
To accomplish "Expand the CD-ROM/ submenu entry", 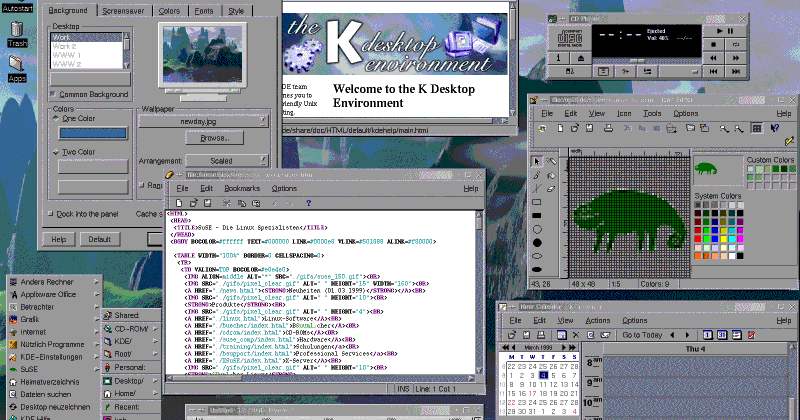I will pos(131,329).
